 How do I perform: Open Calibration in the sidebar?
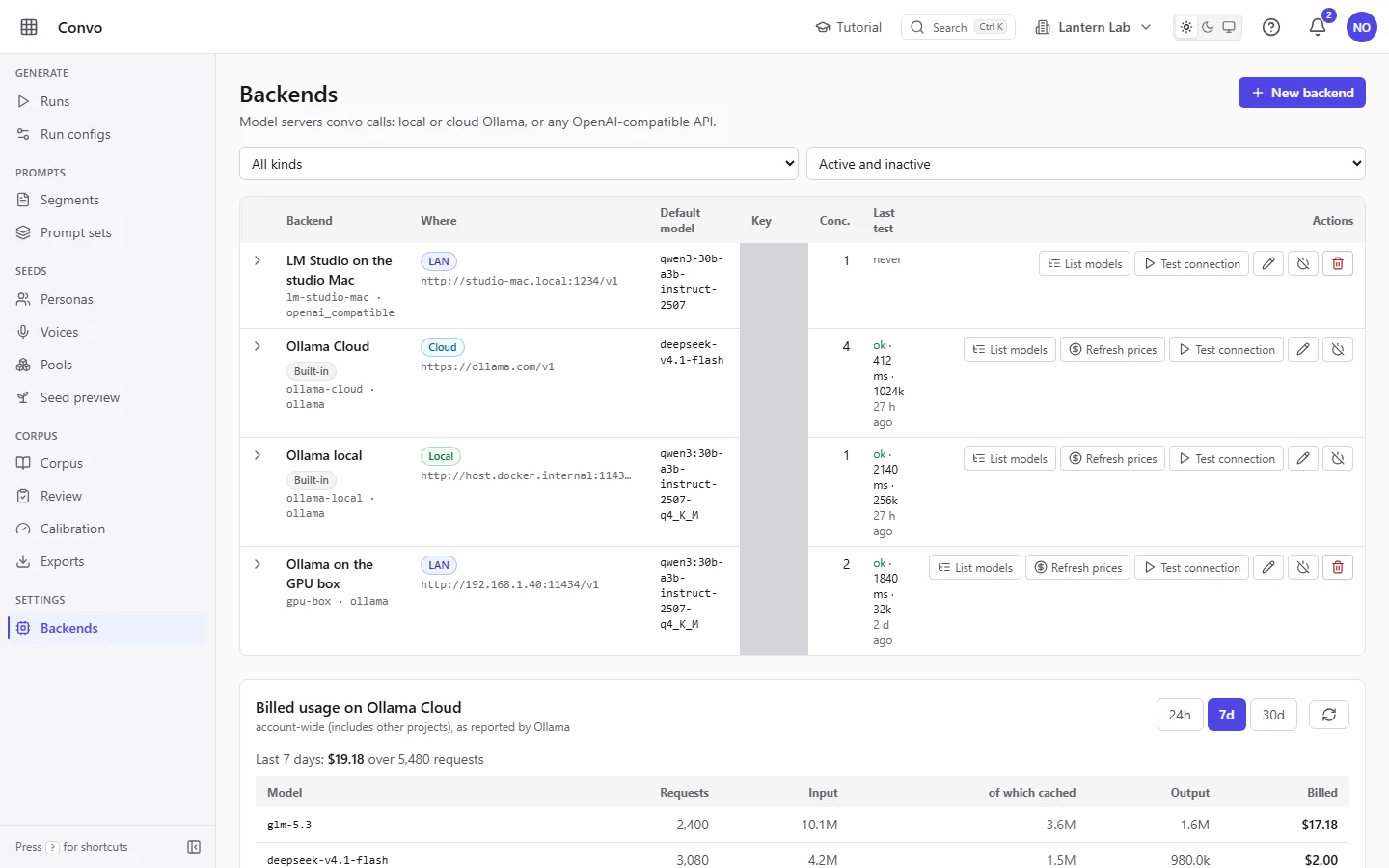coord(107,529)
